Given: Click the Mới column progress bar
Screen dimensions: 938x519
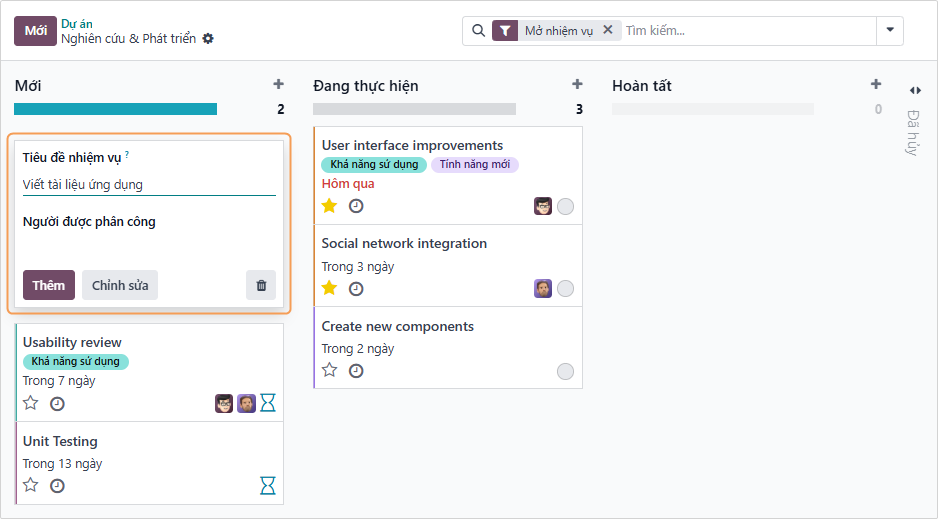Looking at the screenshot, I should [115, 109].
